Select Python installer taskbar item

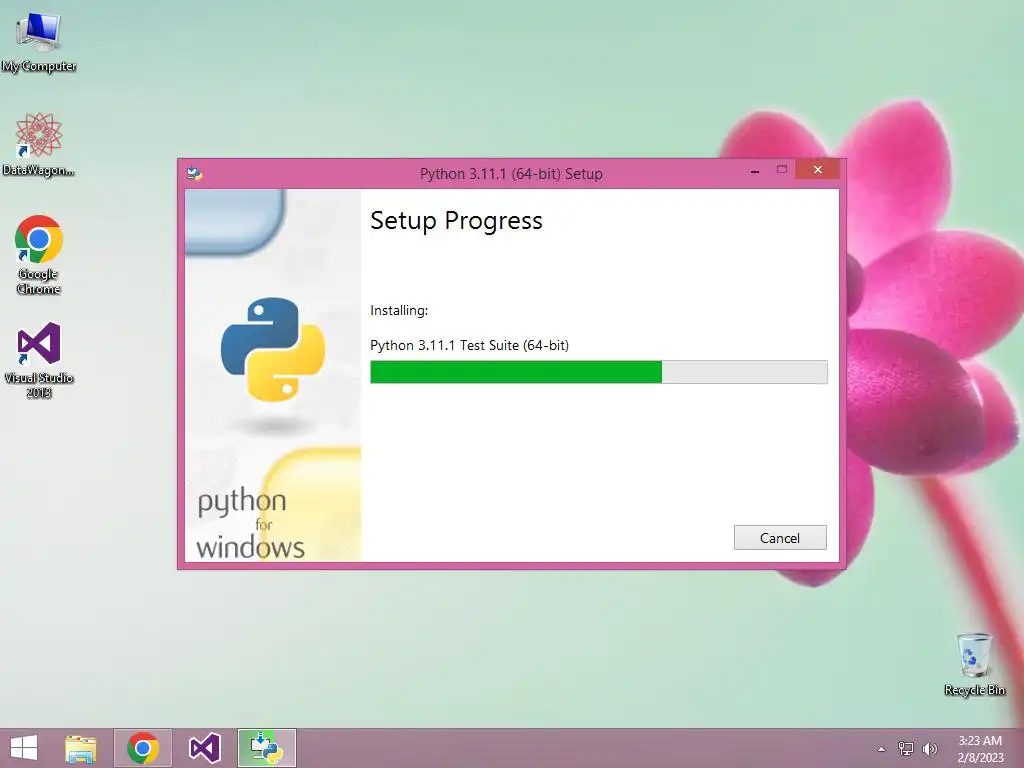(266, 748)
